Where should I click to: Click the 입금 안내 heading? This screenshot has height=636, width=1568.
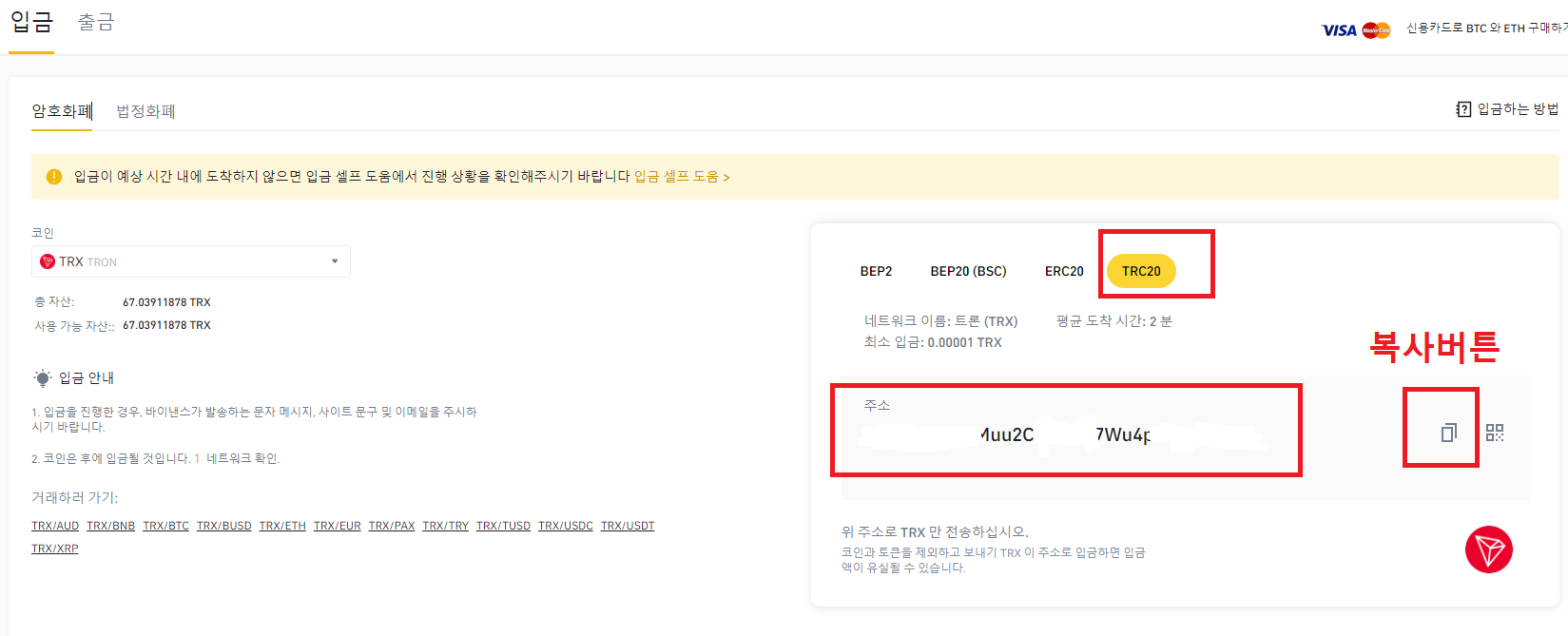[x=87, y=377]
